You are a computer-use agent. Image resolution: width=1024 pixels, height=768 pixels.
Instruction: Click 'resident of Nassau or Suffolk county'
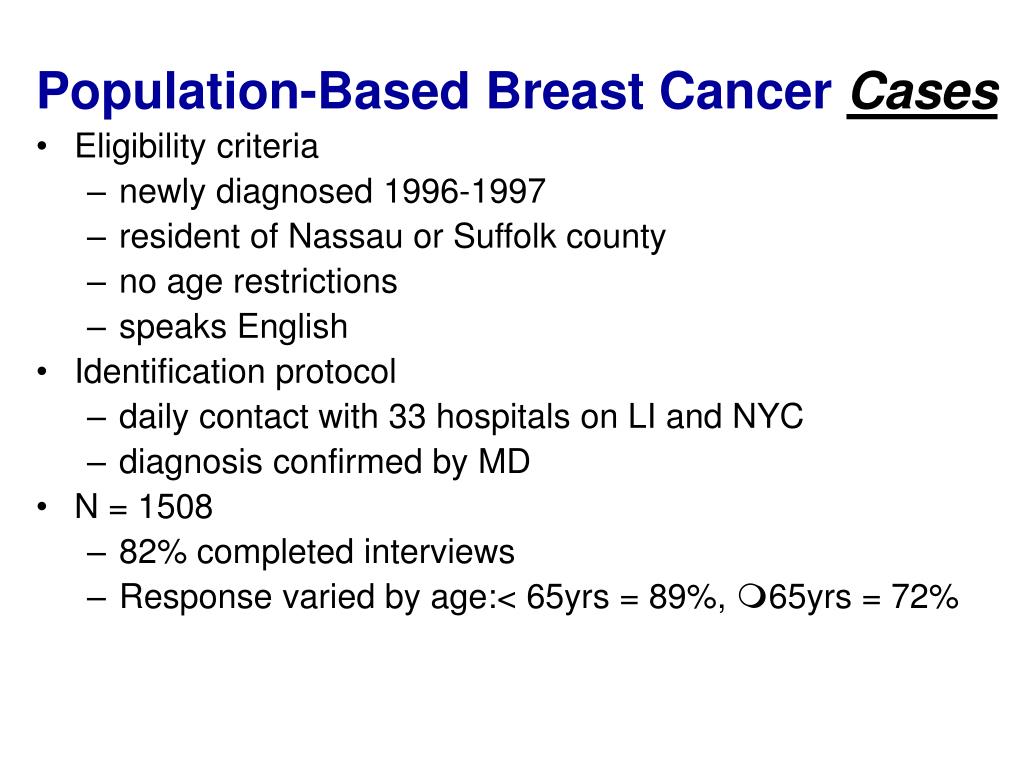[392, 236]
